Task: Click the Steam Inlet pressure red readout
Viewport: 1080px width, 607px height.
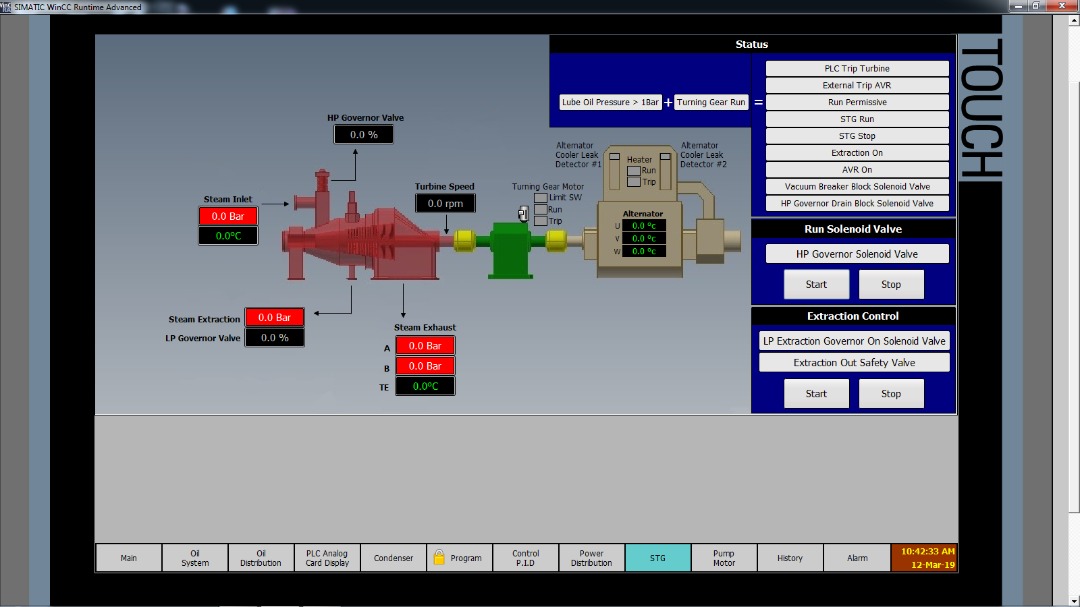Action: point(228,216)
